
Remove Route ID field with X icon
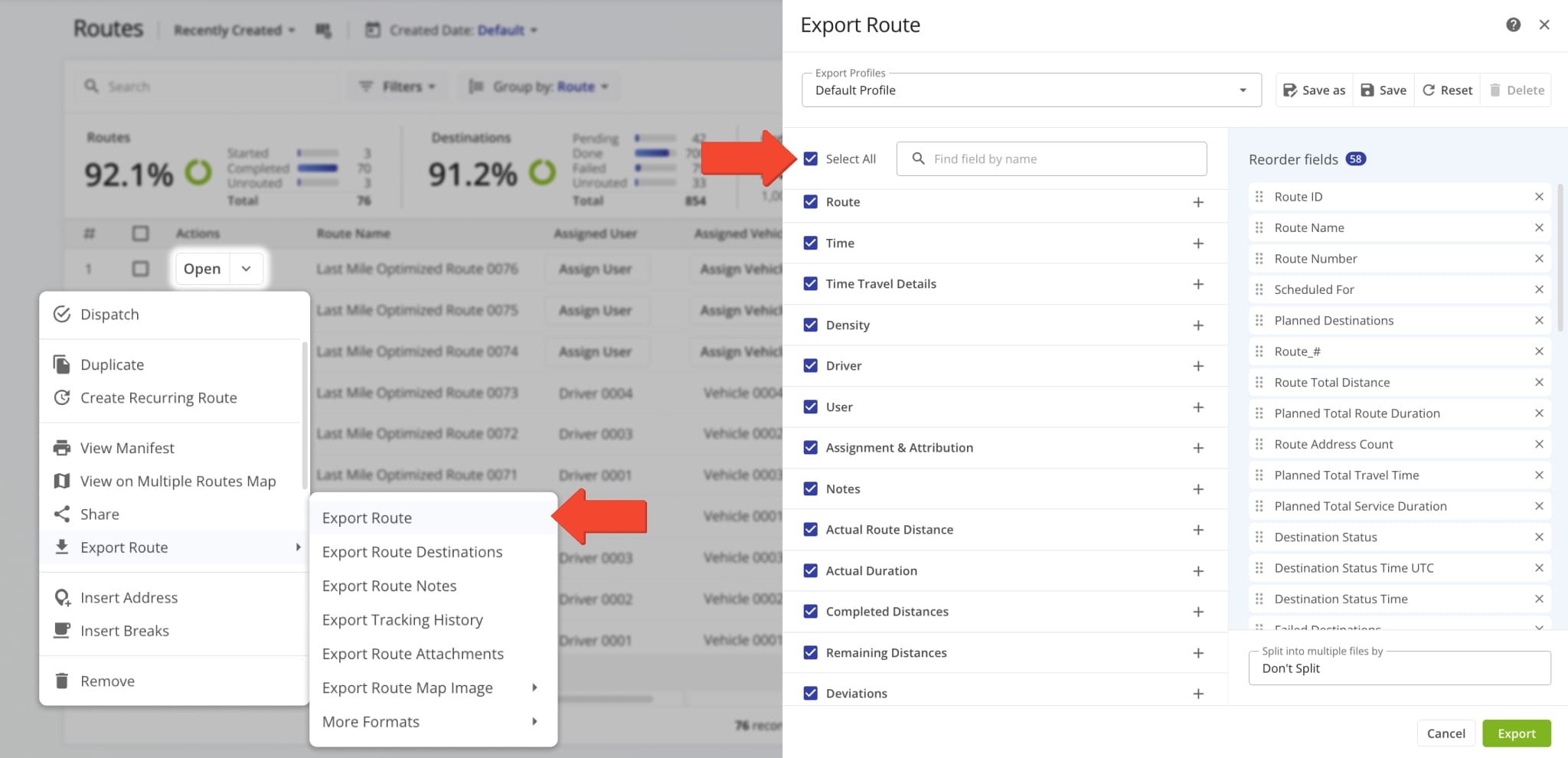point(1539,197)
